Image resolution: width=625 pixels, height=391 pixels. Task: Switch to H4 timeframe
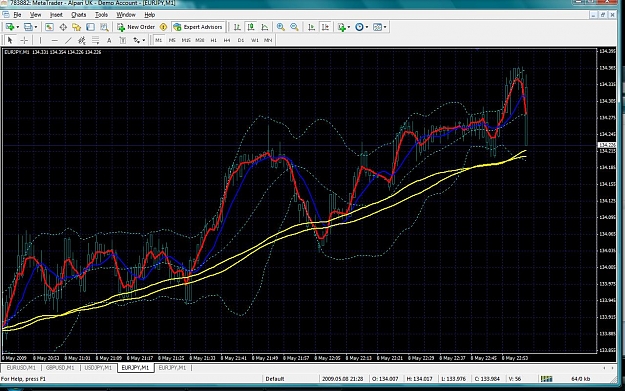coord(227,40)
